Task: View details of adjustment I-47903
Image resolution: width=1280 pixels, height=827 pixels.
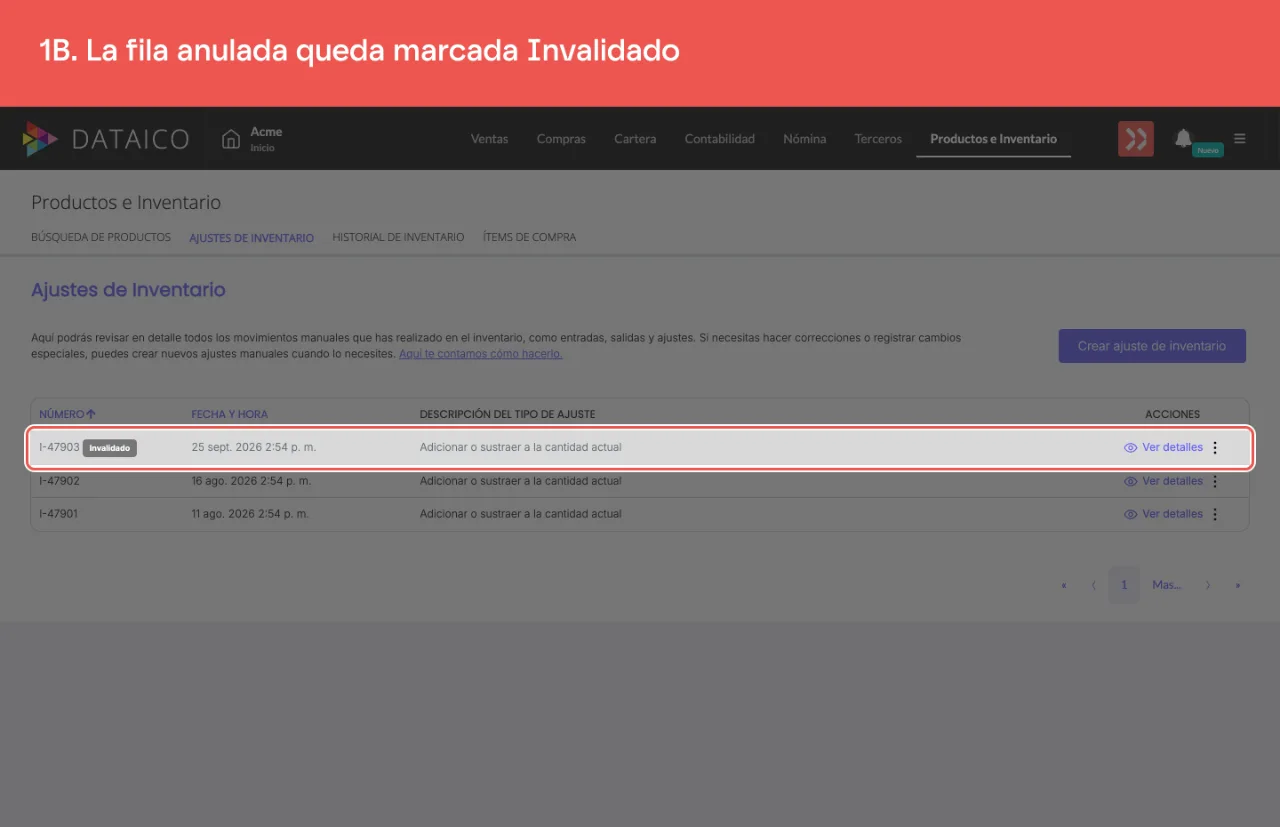Action: pyautogui.click(x=1163, y=448)
